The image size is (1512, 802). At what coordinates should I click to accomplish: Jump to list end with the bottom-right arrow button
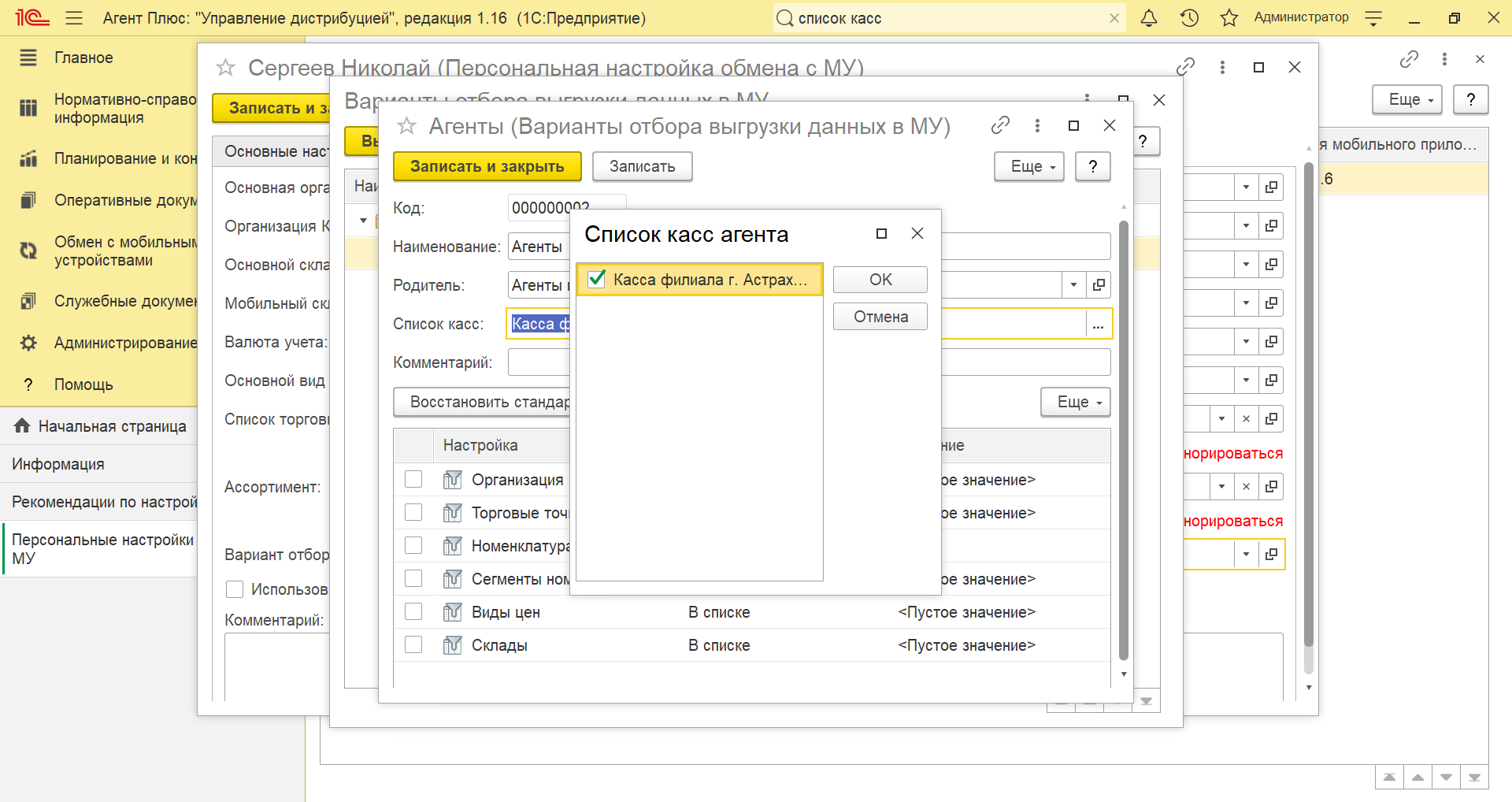click(x=1474, y=777)
